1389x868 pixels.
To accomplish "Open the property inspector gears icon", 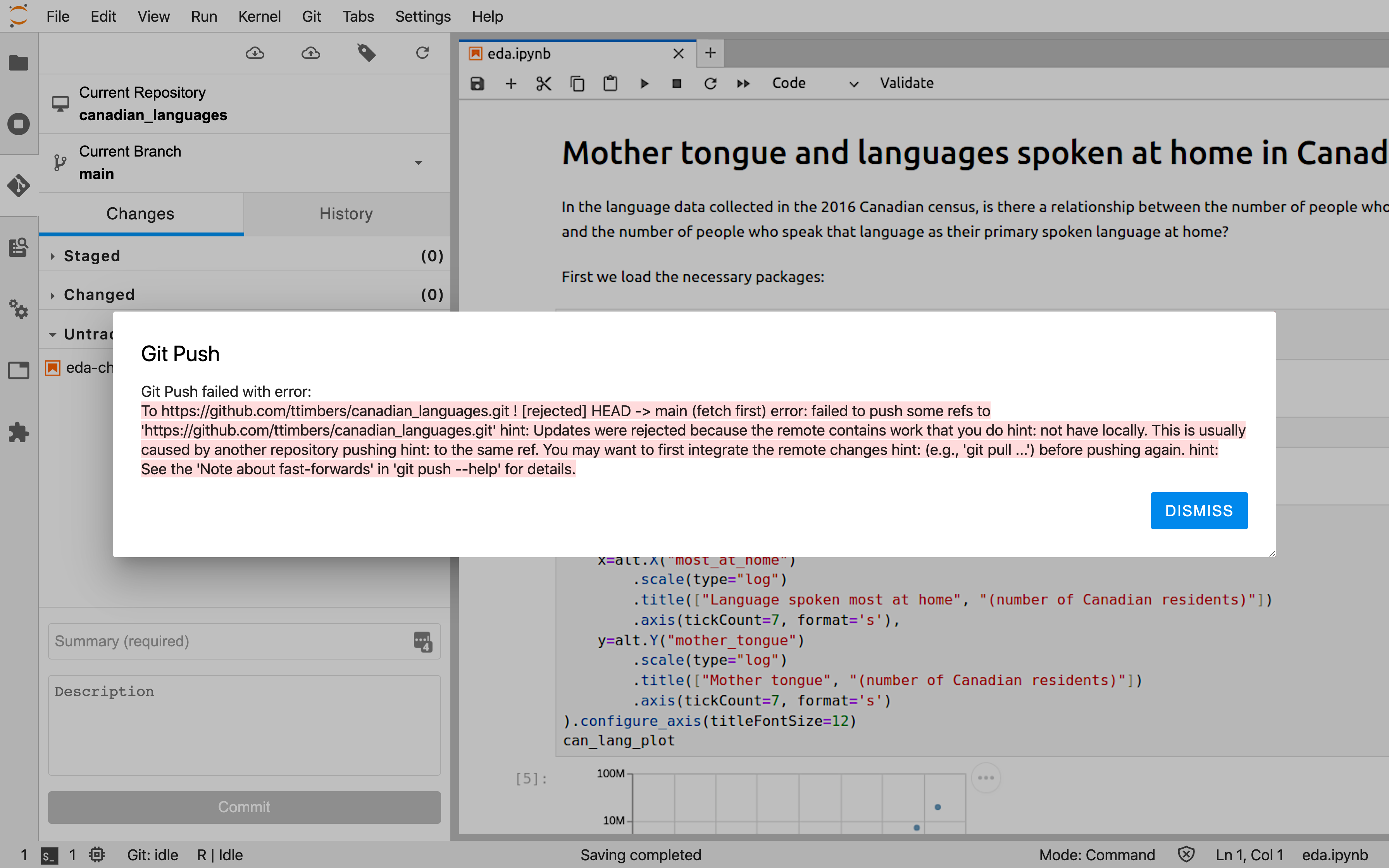I will 18,309.
